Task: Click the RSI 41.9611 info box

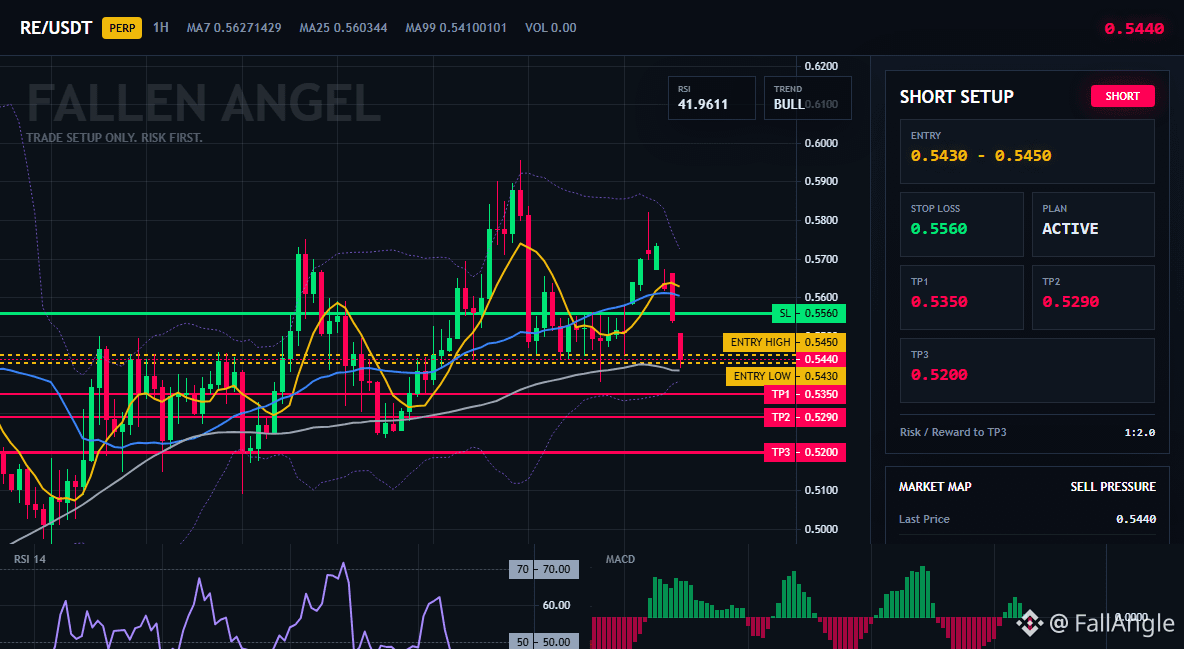Action: coord(711,98)
